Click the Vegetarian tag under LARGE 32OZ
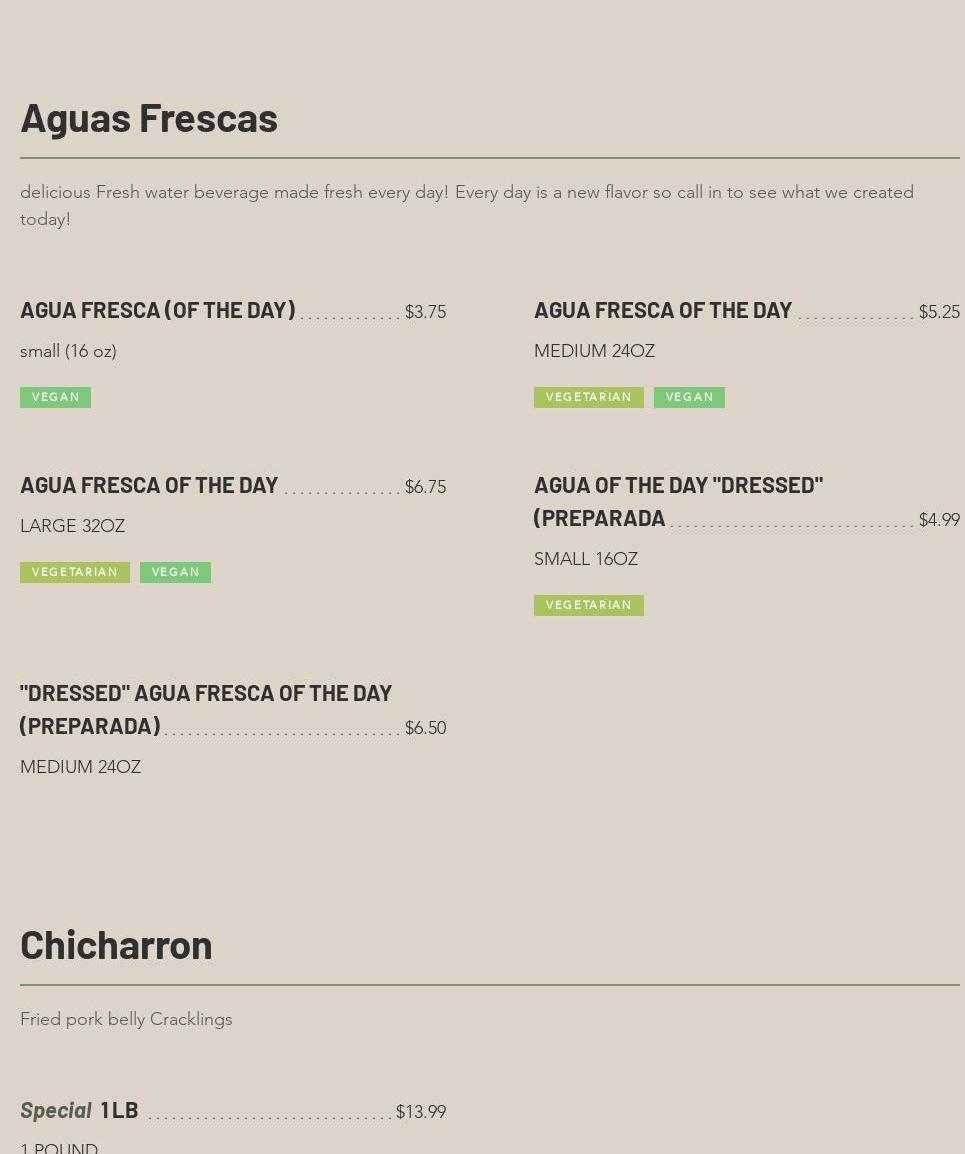Screen dimensions: 965x1154 coord(75,572)
